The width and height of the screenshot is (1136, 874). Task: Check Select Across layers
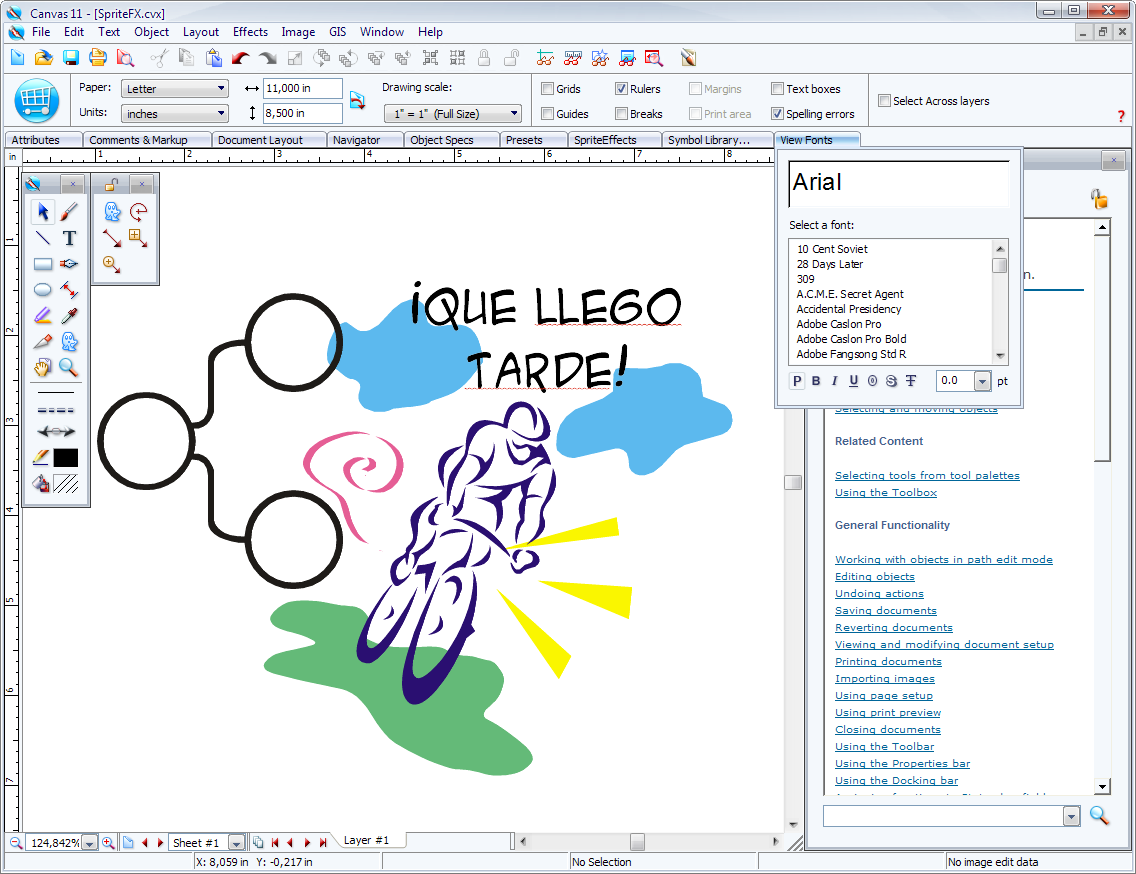(x=884, y=100)
